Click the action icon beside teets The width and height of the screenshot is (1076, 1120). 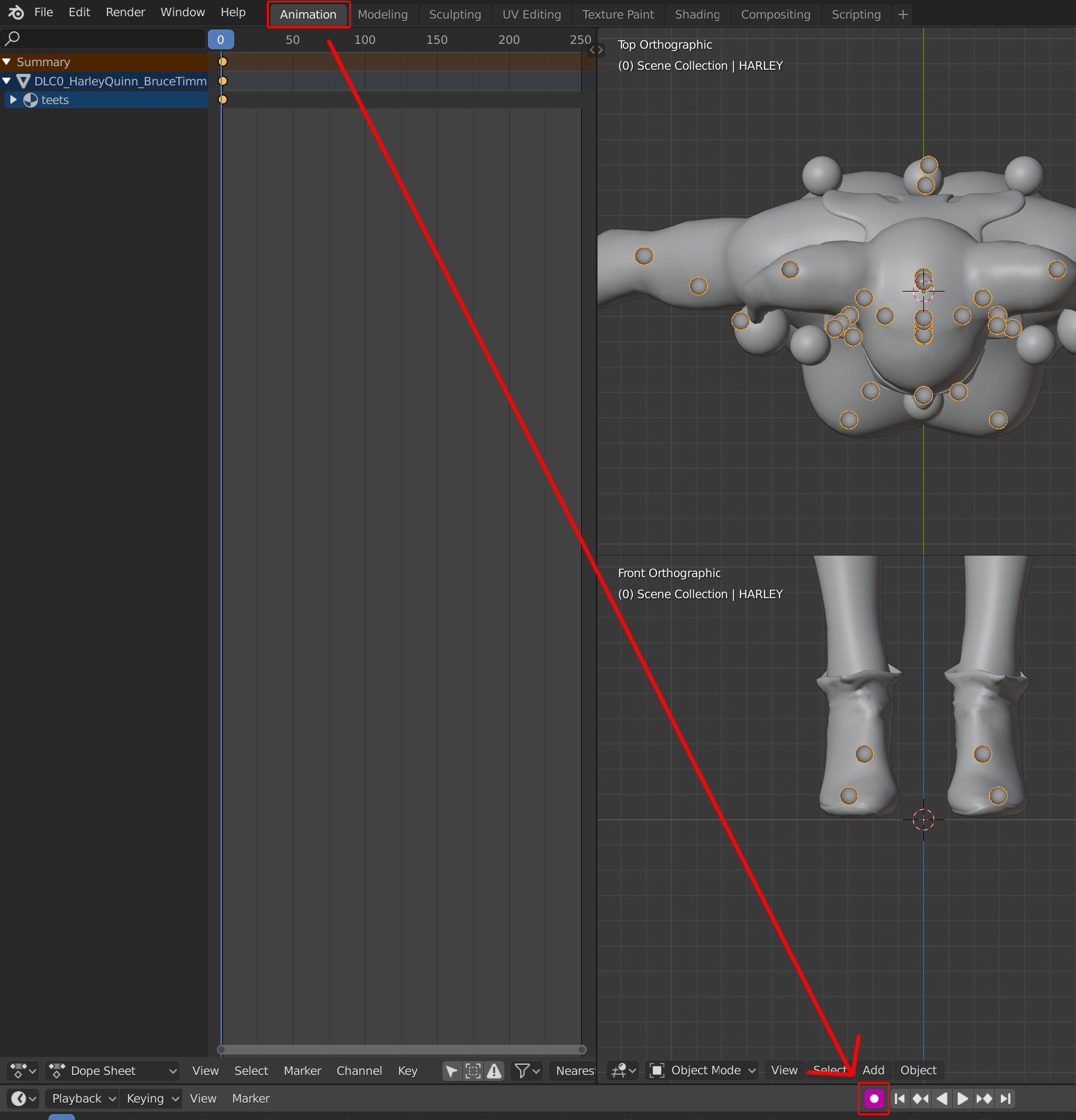[30, 100]
